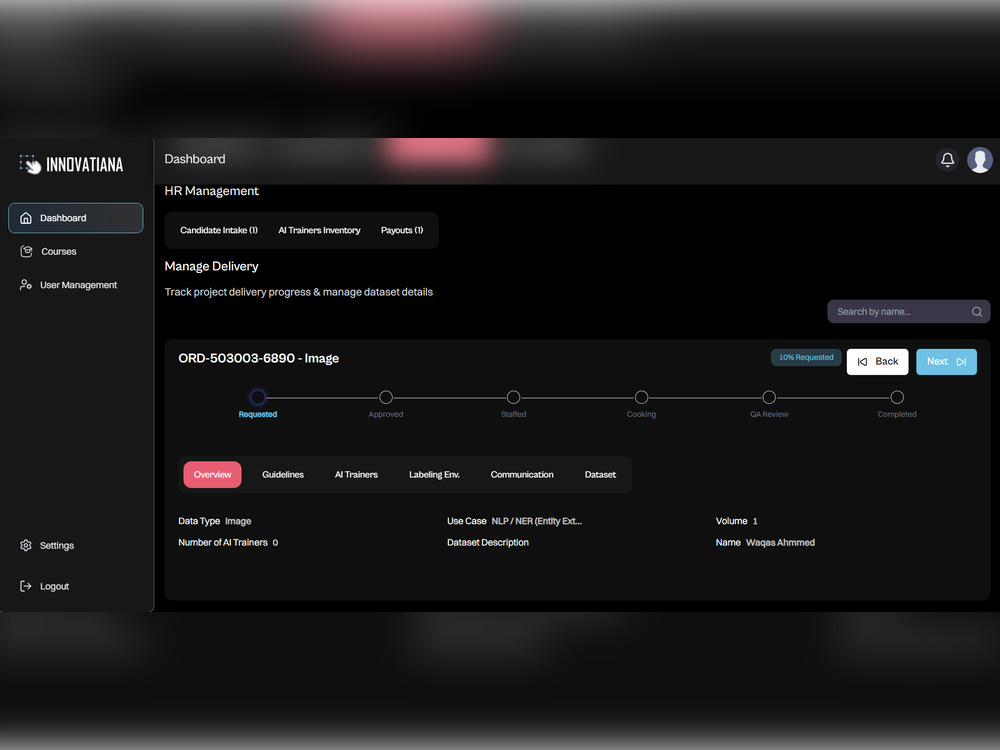Click the Manage Delivery heading
The height and width of the screenshot is (750, 1000).
pyautogui.click(x=211, y=267)
